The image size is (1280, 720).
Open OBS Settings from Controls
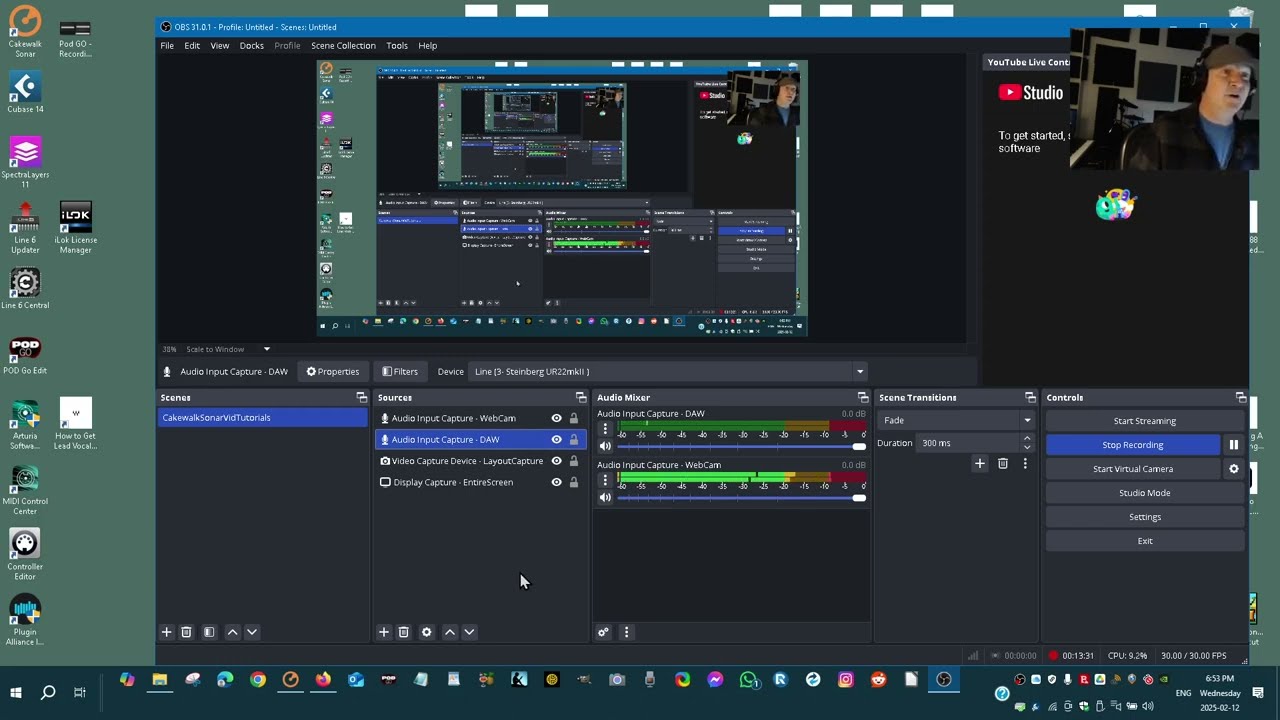(1144, 517)
